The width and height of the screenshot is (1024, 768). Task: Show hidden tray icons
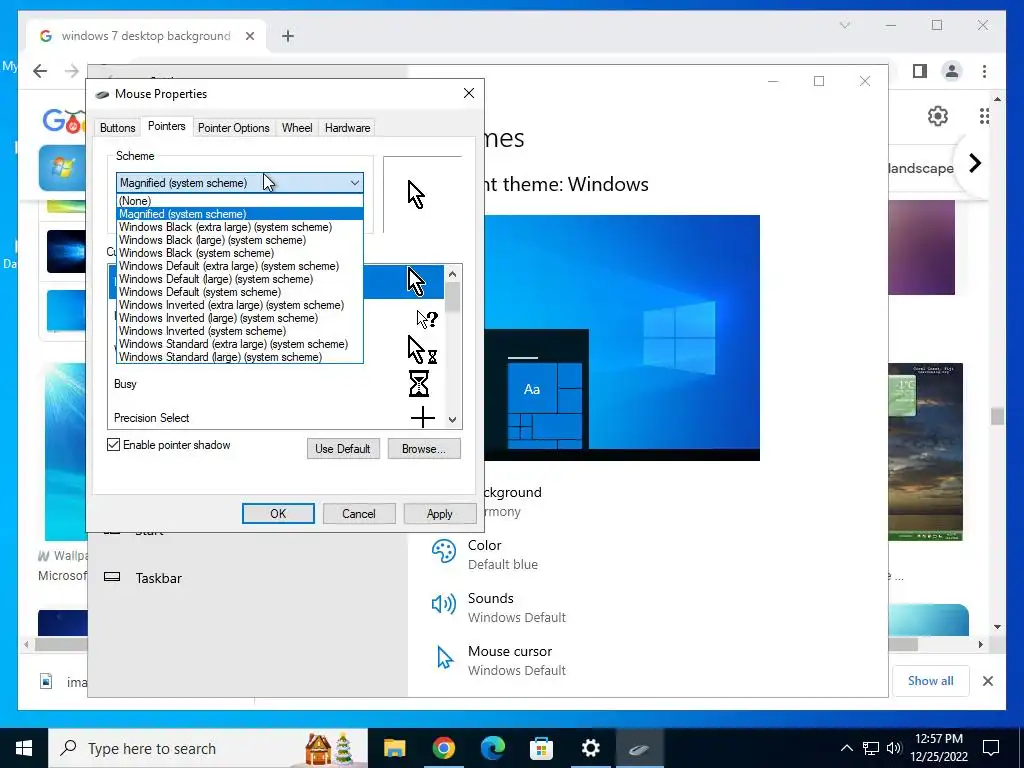point(846,748)
